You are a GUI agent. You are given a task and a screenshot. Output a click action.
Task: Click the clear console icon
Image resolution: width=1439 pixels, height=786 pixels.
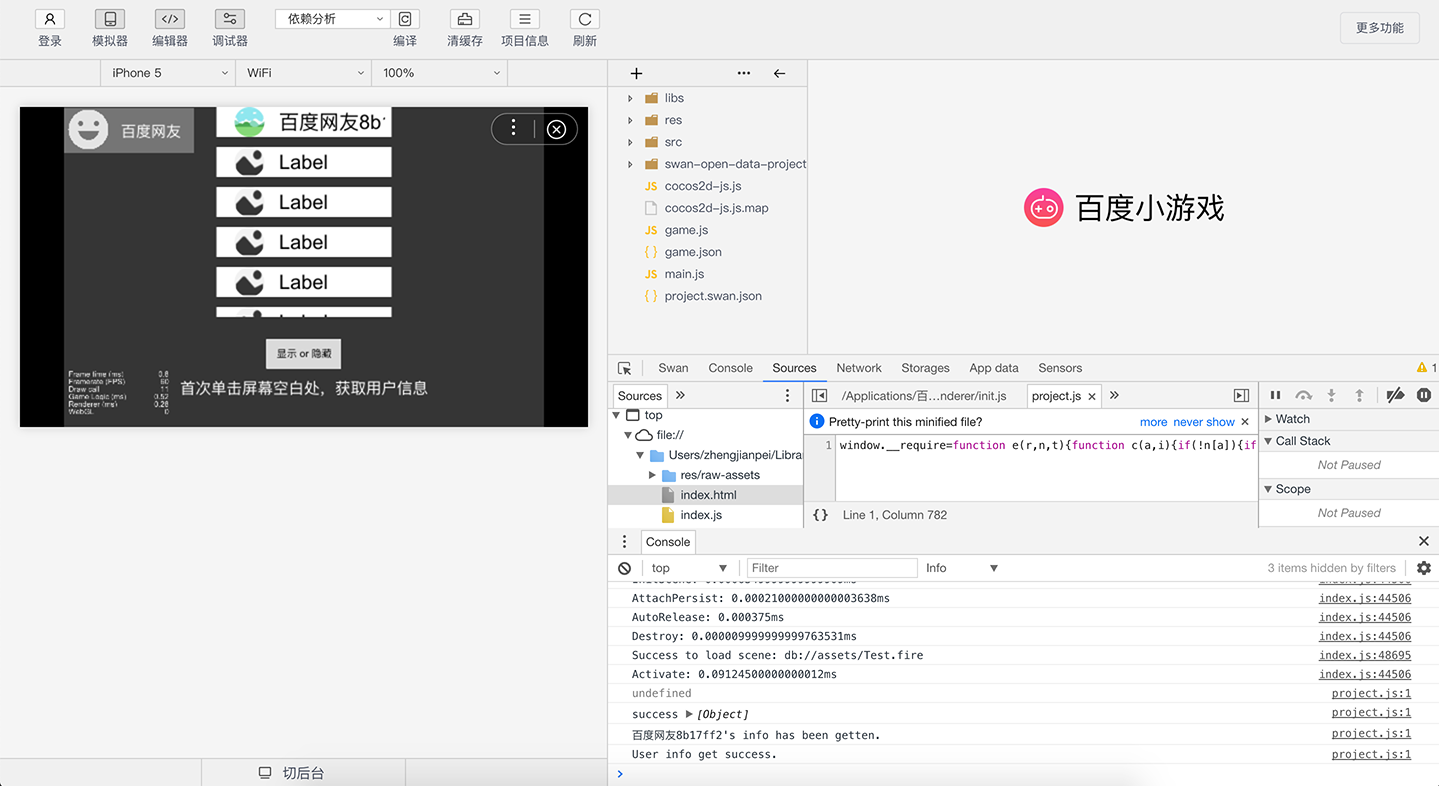pyautogui.click(x=625, y=568)
